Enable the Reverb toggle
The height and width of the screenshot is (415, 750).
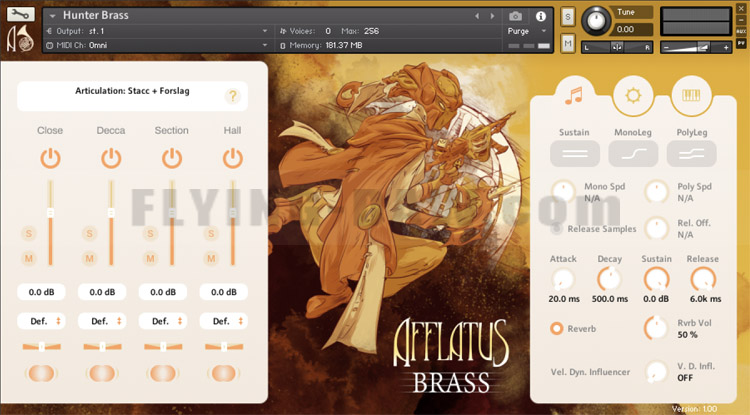(x=556, y=328)
